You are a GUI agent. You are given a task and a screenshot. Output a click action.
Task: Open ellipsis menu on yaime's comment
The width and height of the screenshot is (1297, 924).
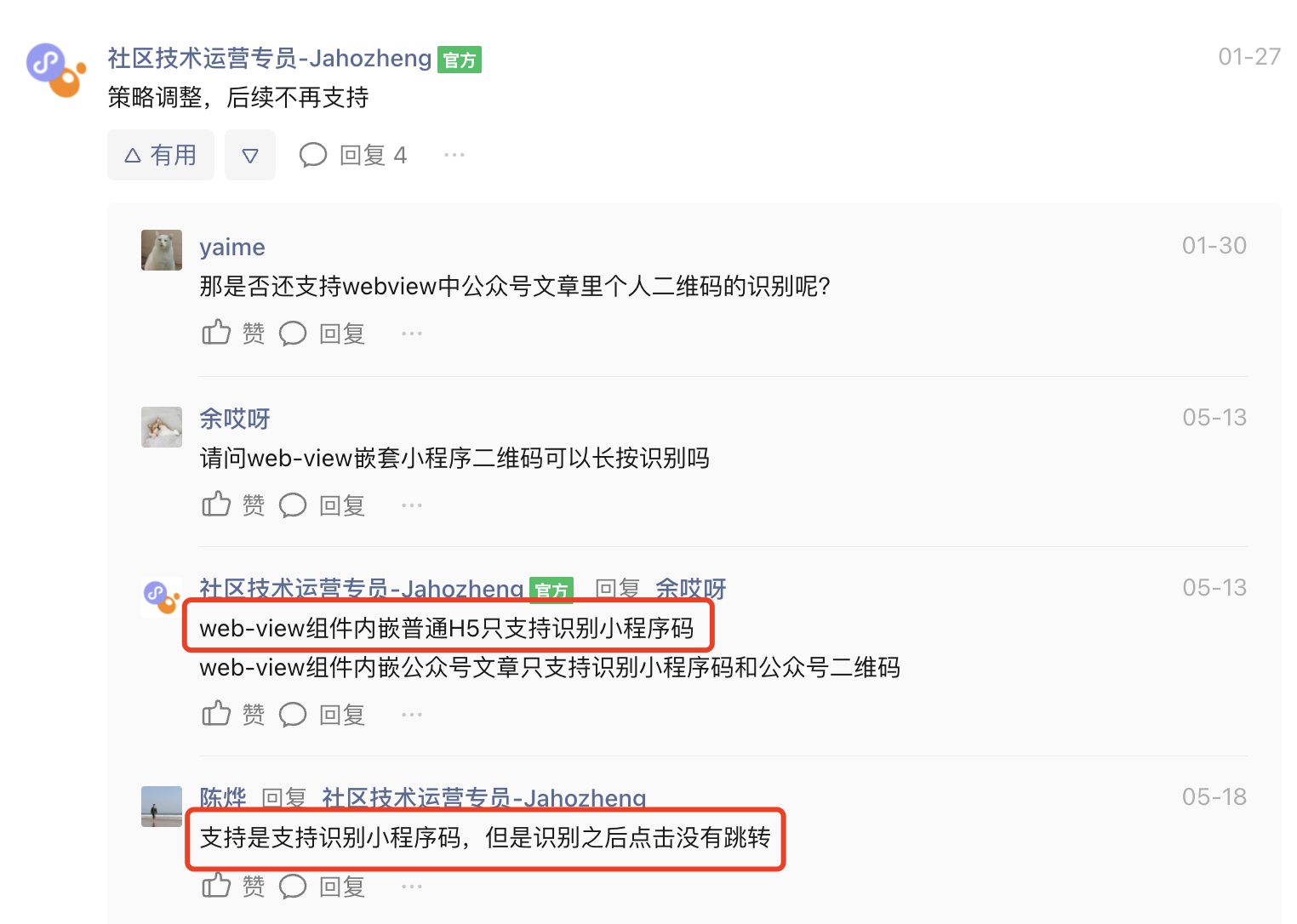(412, 334)
